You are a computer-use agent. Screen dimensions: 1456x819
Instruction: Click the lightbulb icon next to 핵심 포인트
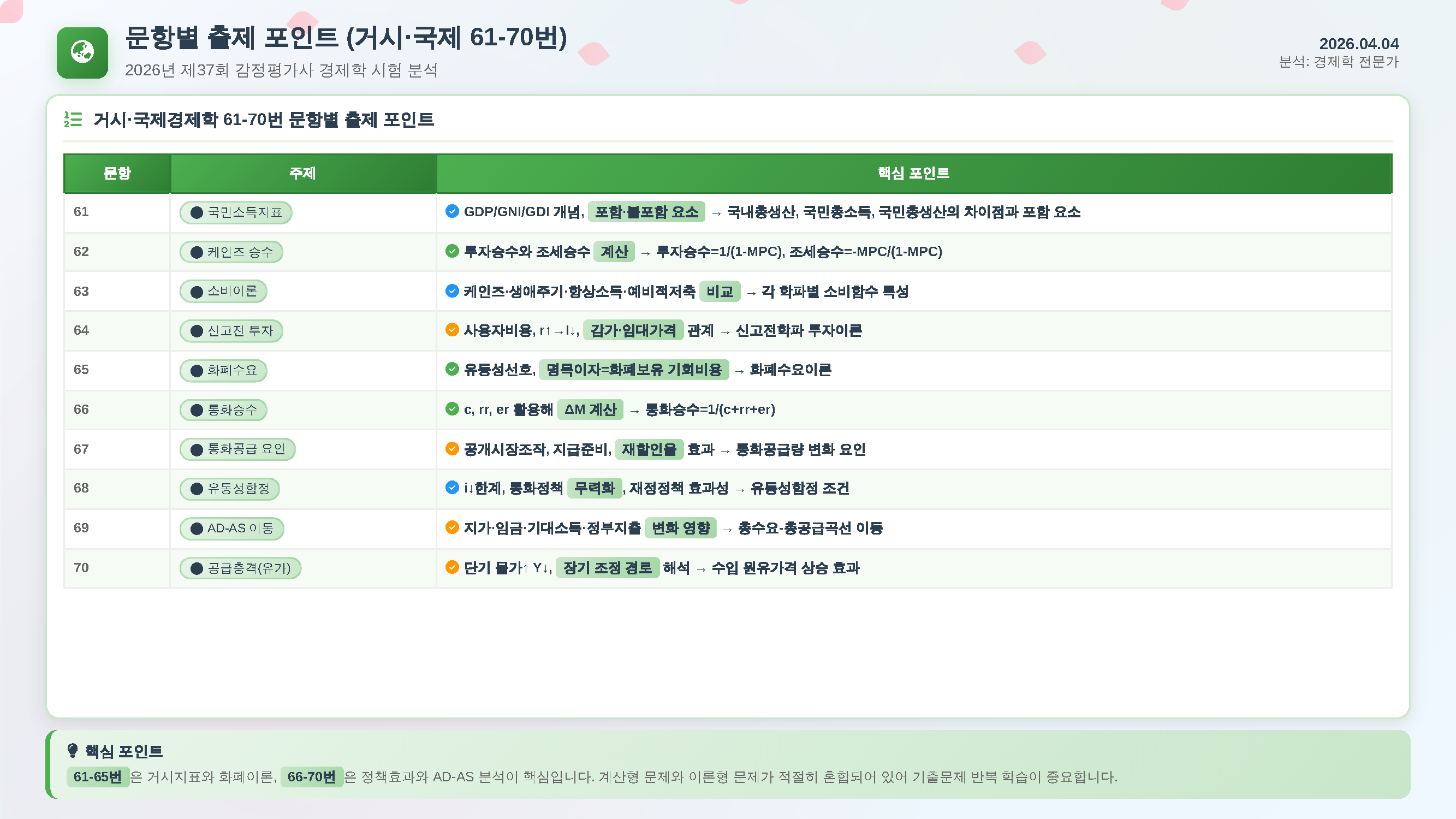(73, 751)
